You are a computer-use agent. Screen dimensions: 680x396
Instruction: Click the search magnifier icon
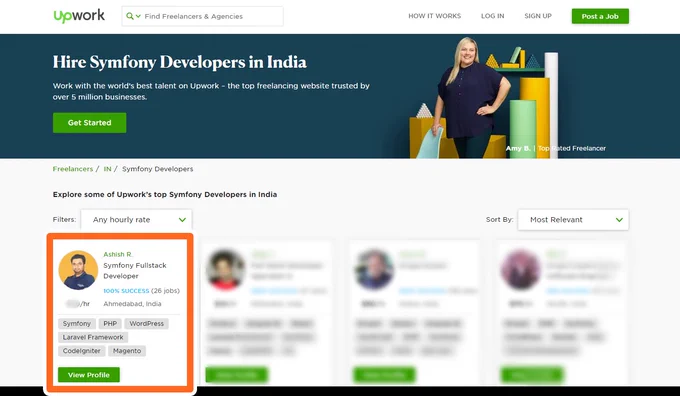coord(130,16)
